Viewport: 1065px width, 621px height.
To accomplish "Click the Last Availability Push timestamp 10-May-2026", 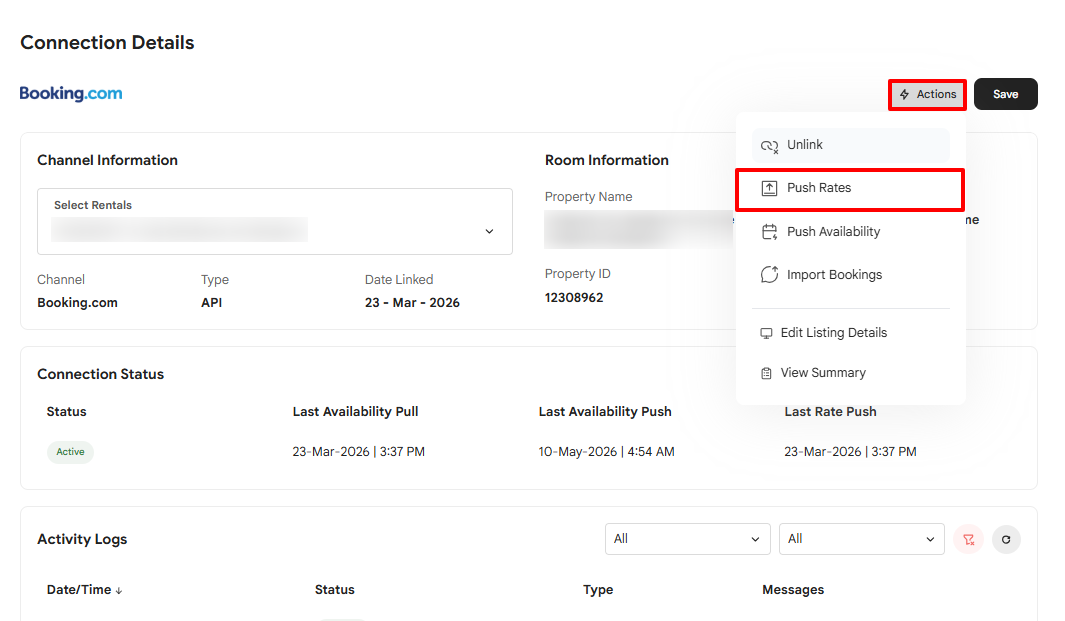I will (x=607, y=452).
